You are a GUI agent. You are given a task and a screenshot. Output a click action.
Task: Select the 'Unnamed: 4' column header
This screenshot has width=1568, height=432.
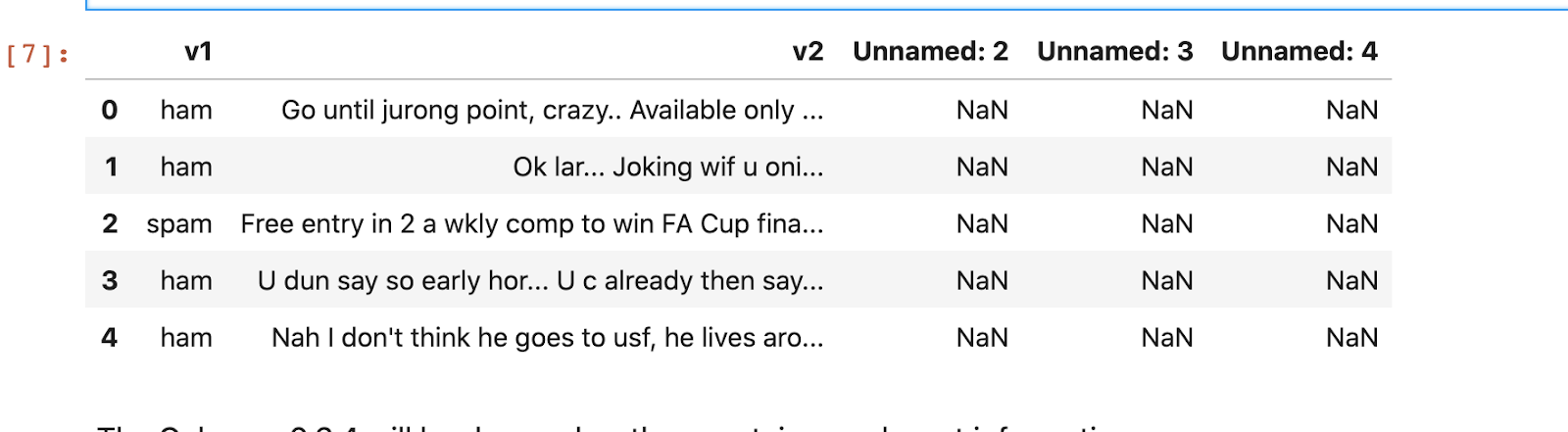point(1299,51)
